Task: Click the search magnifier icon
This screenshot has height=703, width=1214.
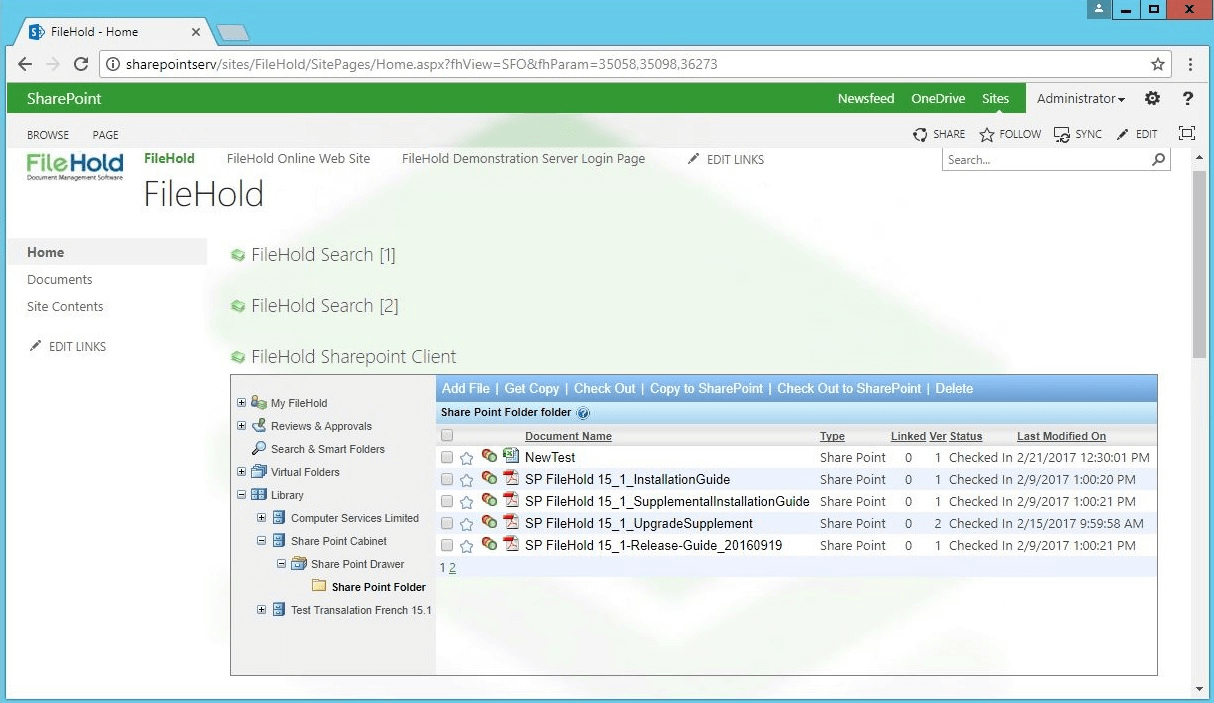Action: click(x=1159, y=159)
